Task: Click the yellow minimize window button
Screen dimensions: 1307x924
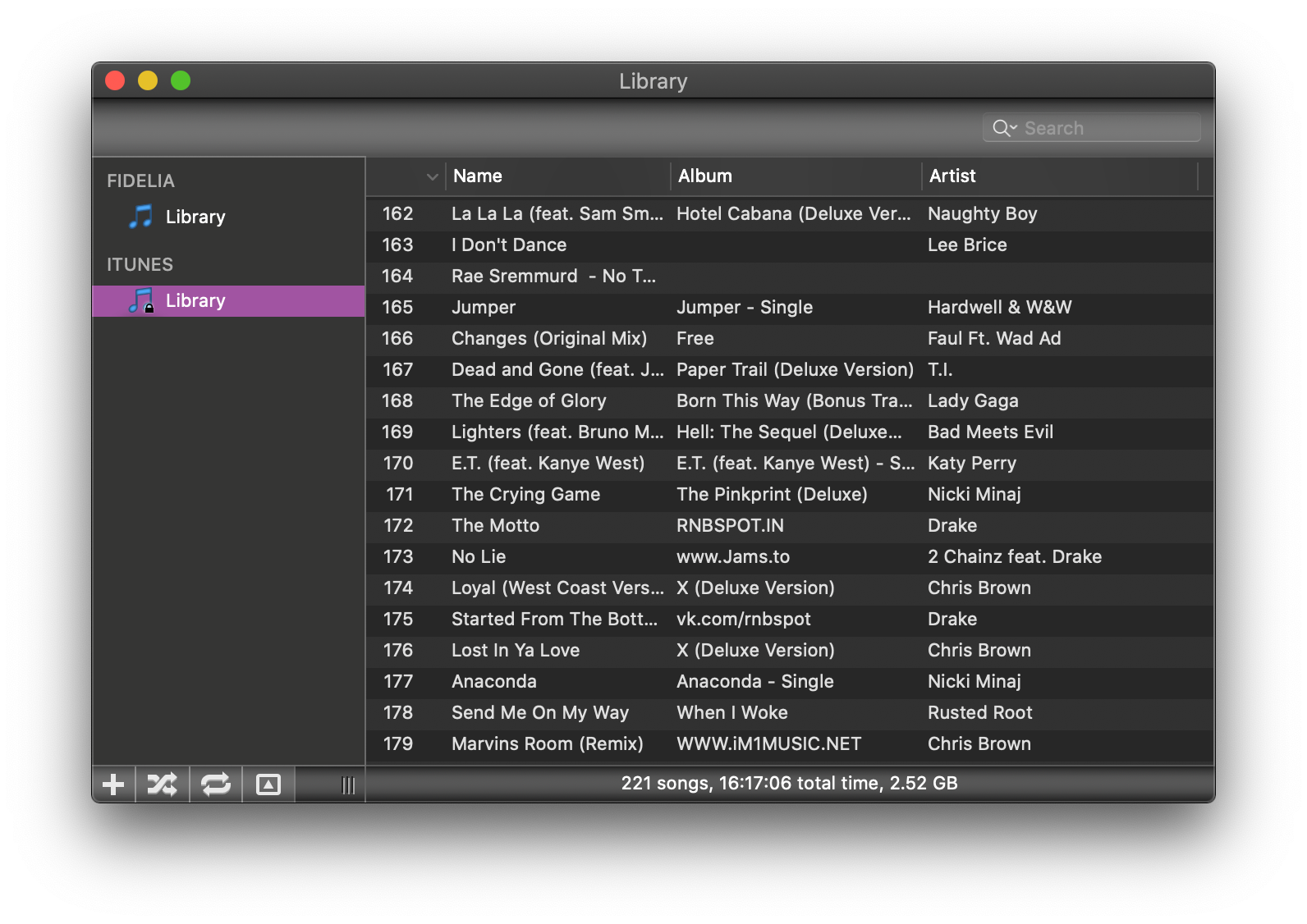Action: pos(148,80)
